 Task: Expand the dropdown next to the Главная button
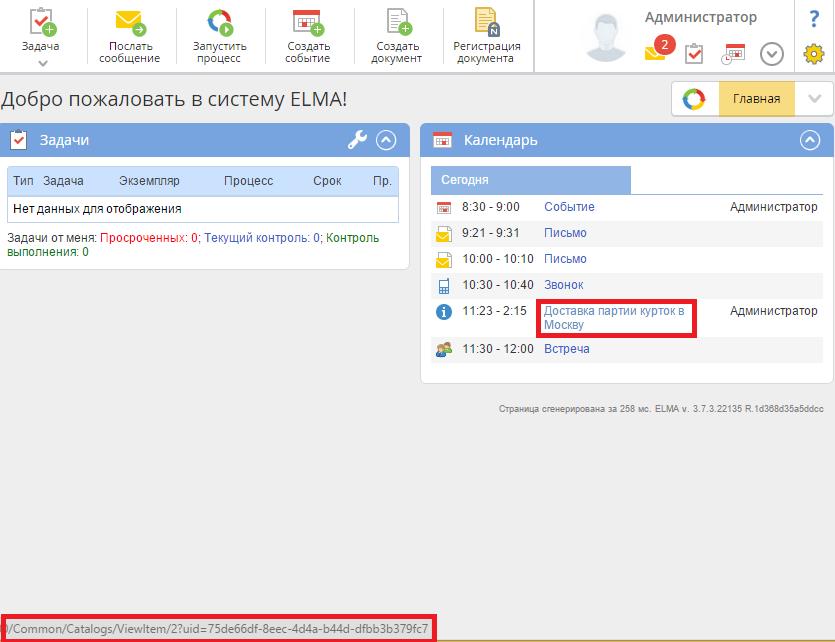(814, 99)
